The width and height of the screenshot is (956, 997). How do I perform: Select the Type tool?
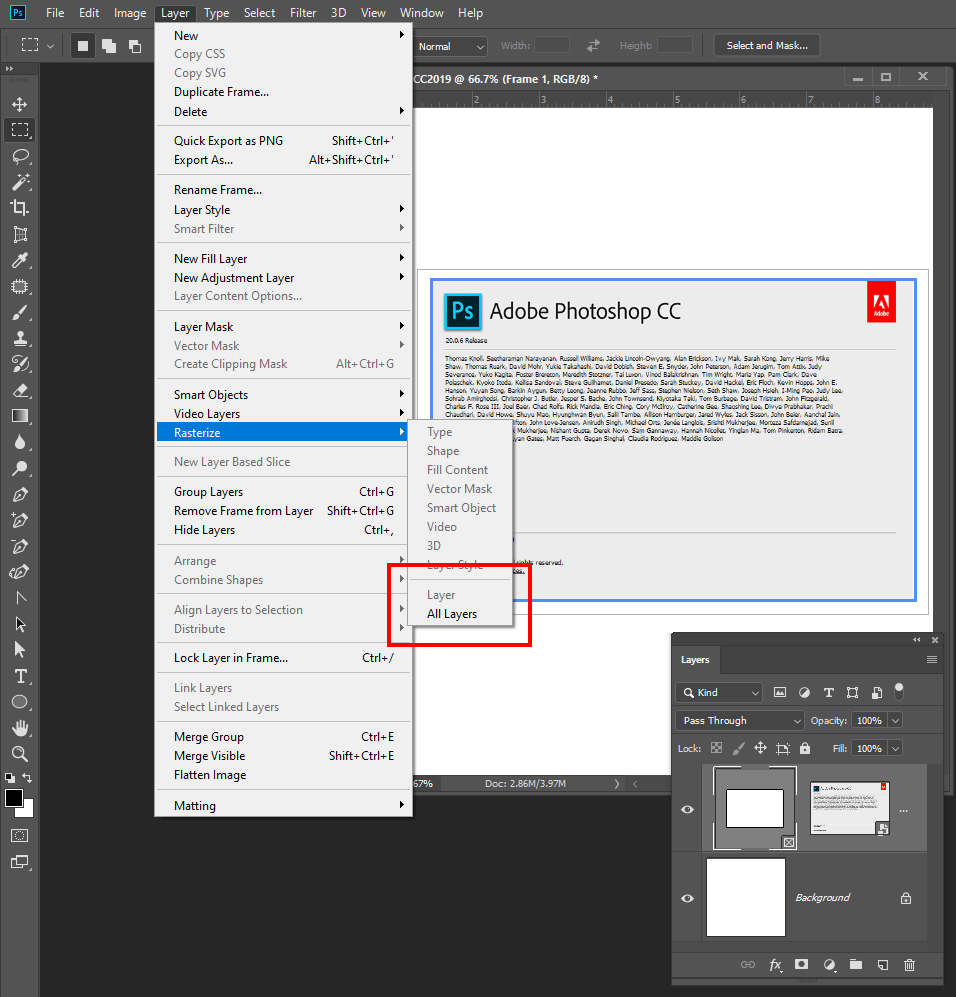[20, 675]
